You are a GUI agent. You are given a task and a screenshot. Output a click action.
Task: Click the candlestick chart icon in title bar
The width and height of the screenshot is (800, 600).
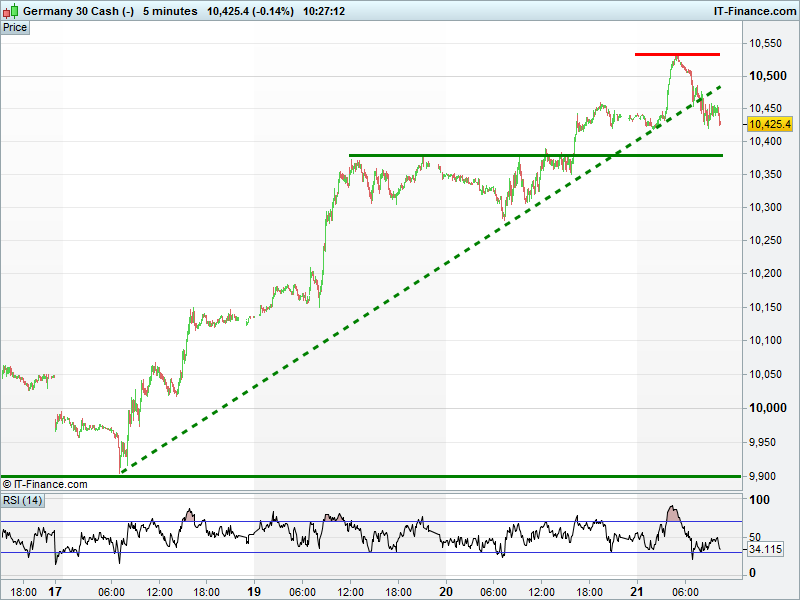click(10, 11)
